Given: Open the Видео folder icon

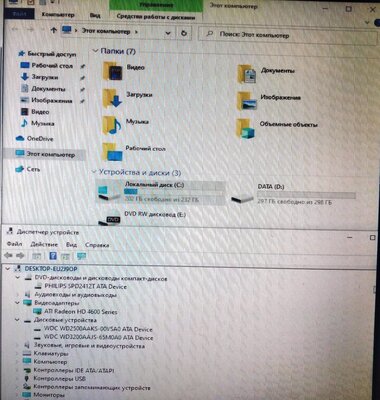Looking at the screenshot, I should tap(112, 71).
